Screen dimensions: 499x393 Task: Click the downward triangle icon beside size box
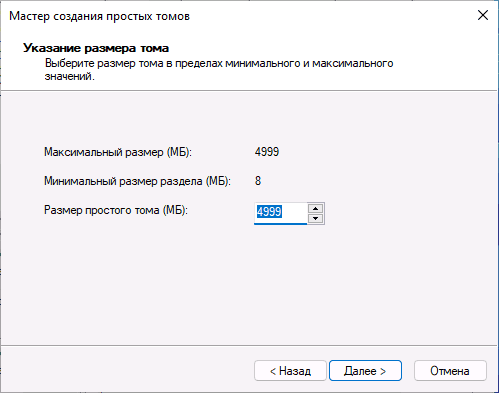coord(315,218)
